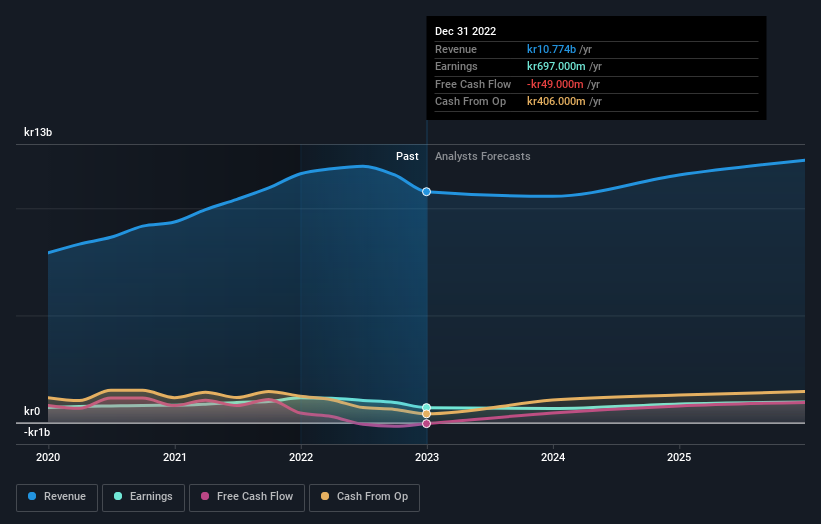Click the Past section label

[407, 156]
